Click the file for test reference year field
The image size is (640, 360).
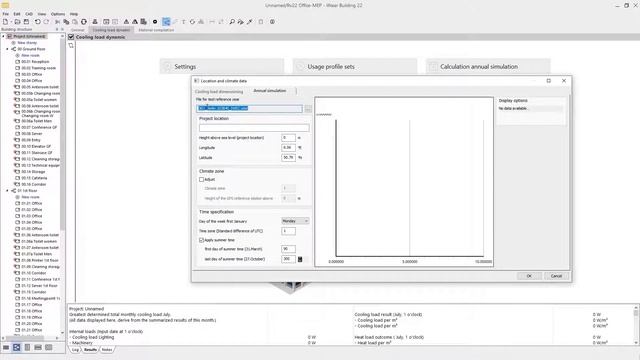click(249, 109)
